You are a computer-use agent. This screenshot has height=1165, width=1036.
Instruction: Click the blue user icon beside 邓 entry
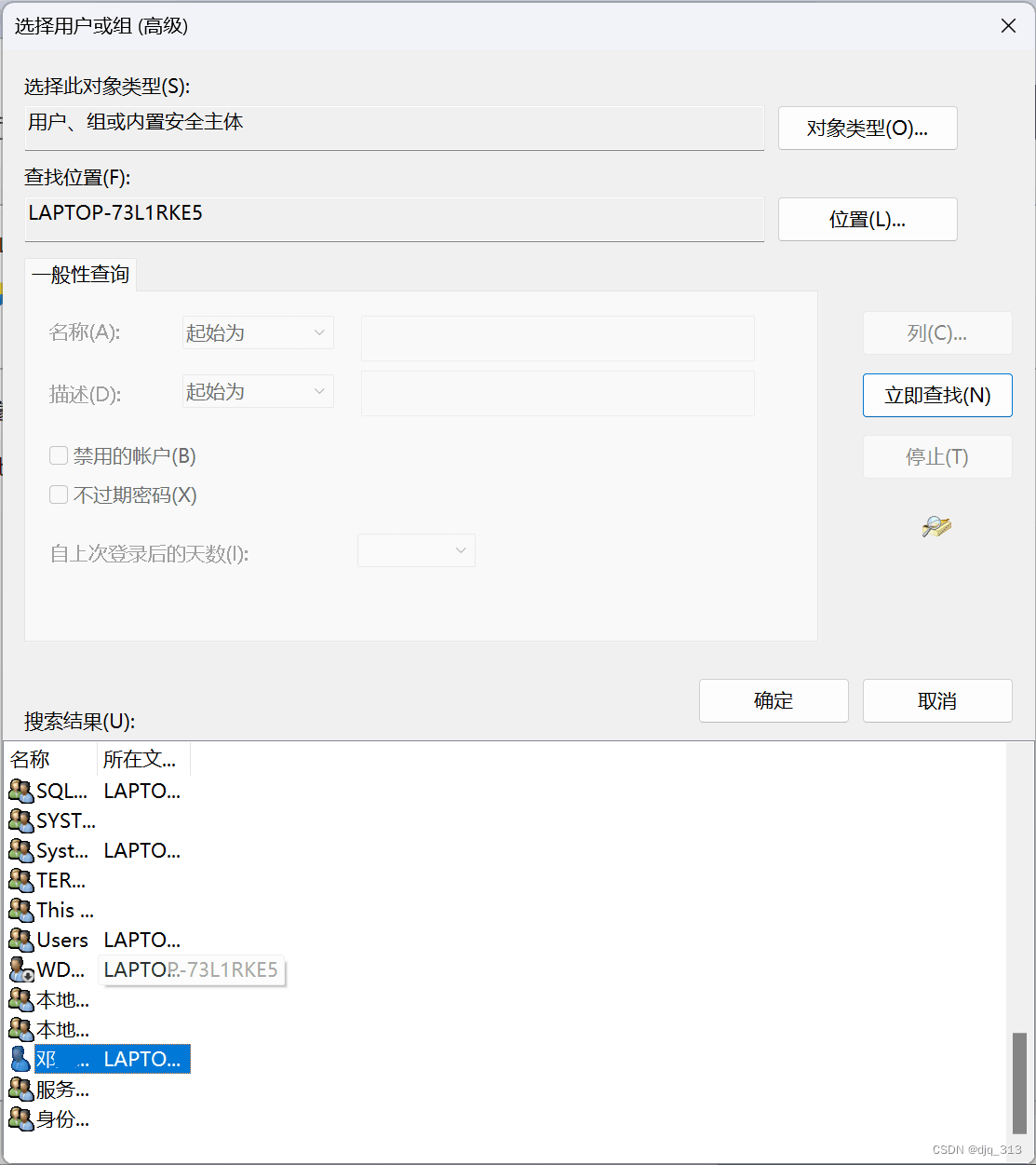point(20,1059)
